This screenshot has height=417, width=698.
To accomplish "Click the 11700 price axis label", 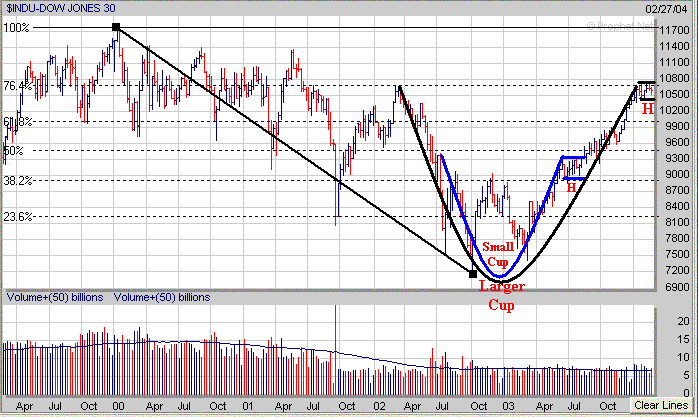I will click(674, 30).
